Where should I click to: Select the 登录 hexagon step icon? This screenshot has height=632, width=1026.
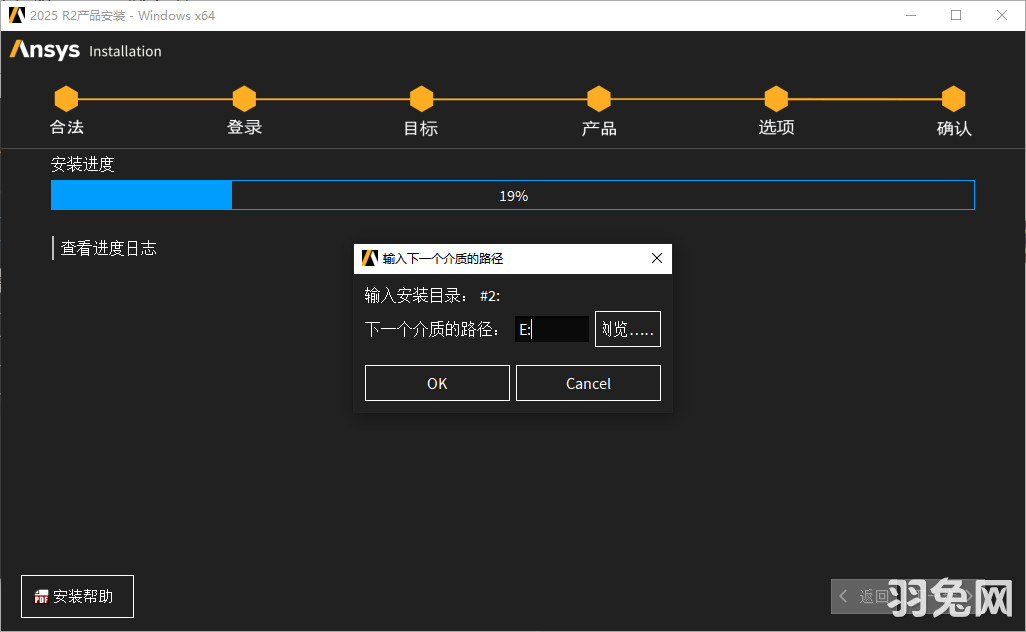pyautogui.click(x=244, y=99)
